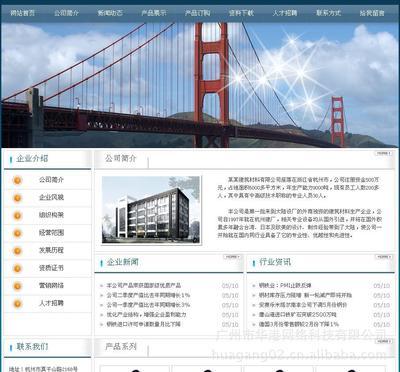Viewport: 400px width, 372px height.
Task: Click orange bullet icon beside 经营范围
Action: [x=17, y=233]
